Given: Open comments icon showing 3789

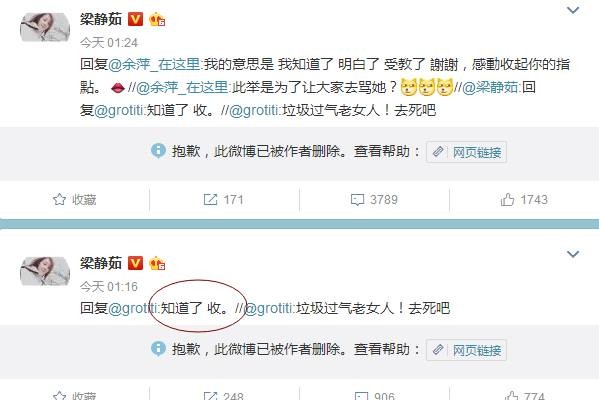Looking at the screenshot, I should [x=357, y=200].
